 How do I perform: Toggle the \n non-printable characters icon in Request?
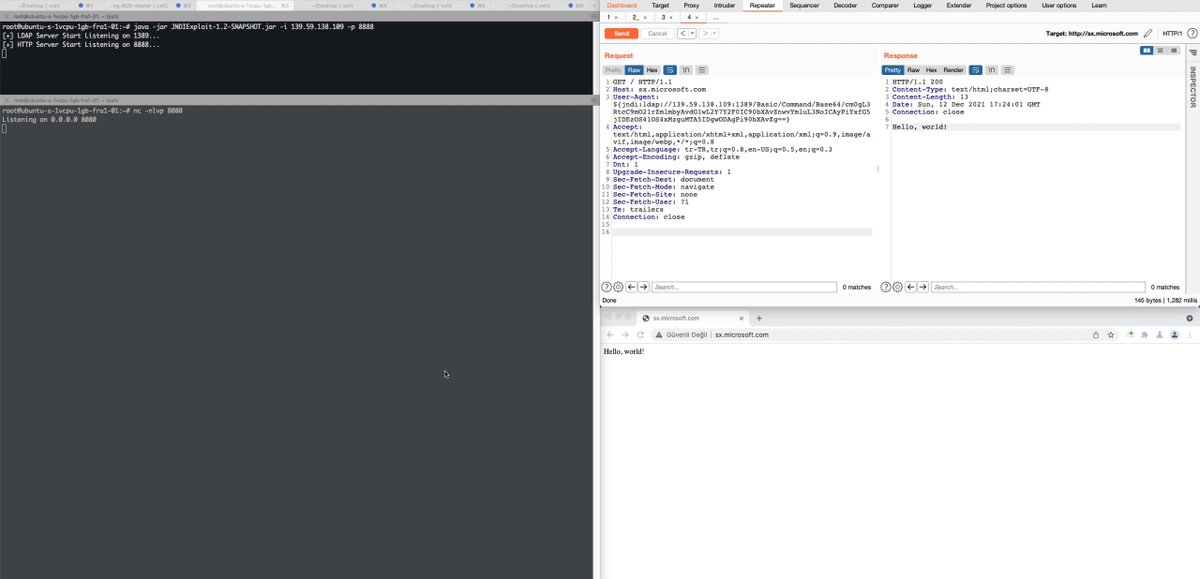[686, 69]
